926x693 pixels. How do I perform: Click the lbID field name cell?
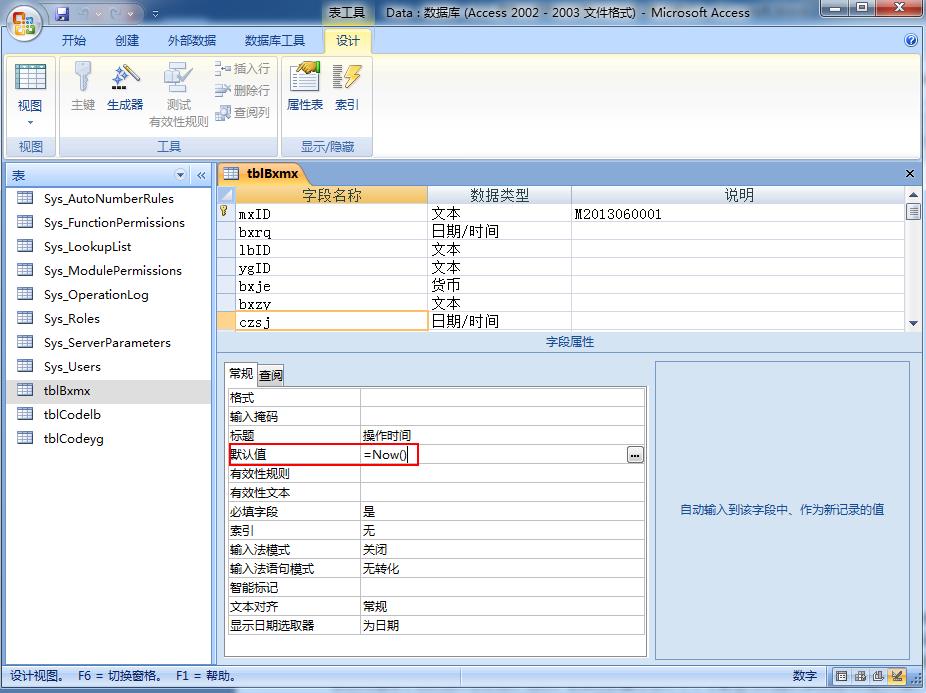(331, 250)
